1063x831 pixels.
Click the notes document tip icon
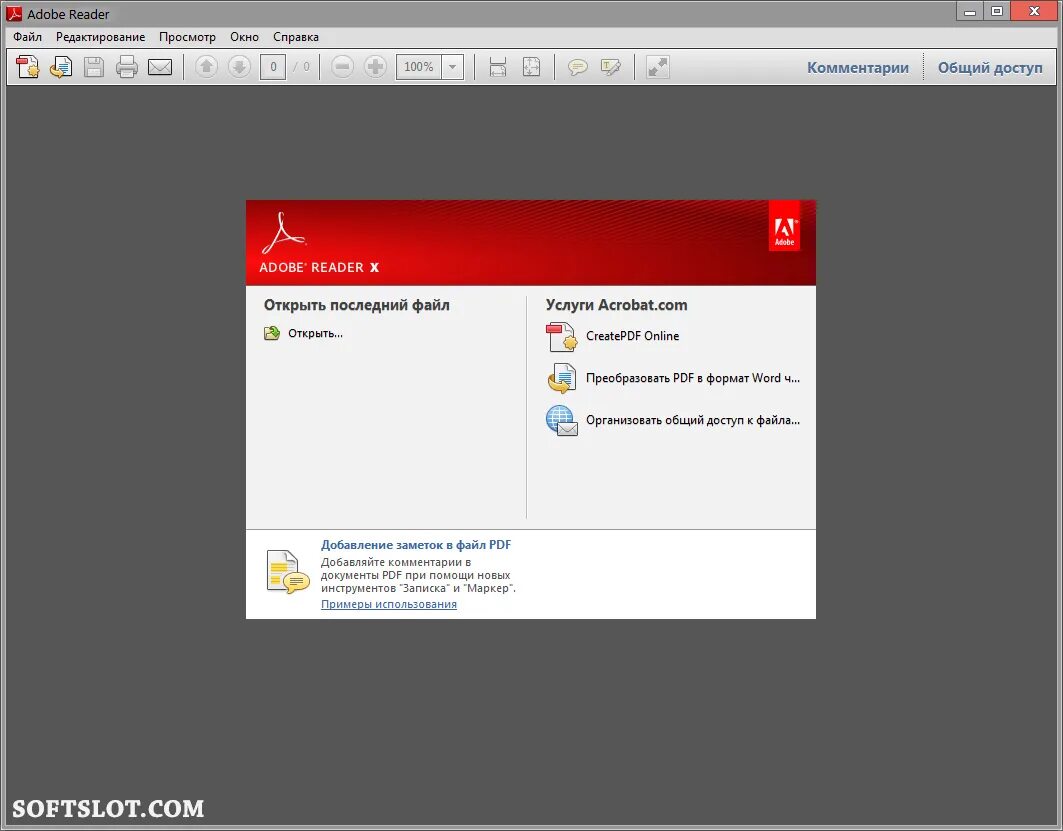click(x=287, y=571)
